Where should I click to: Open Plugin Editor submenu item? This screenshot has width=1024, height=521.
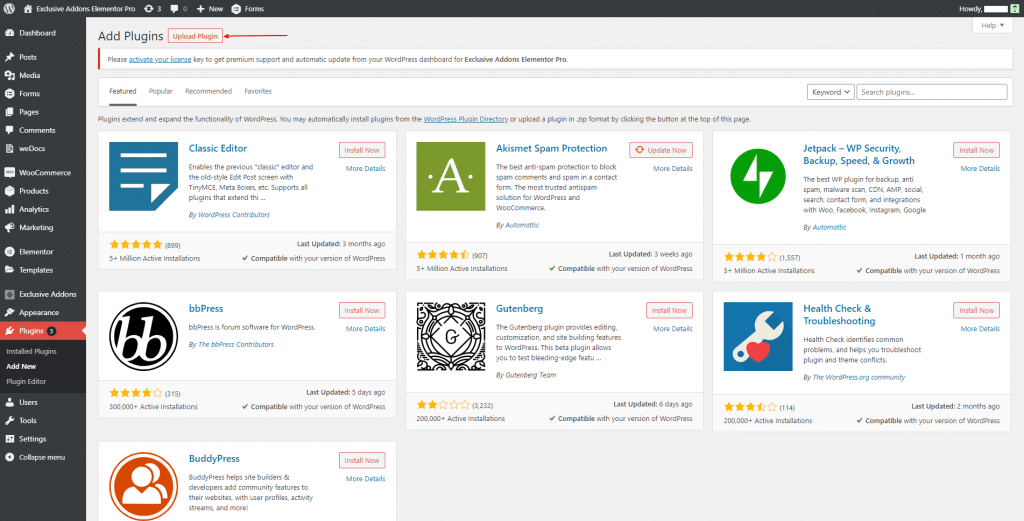coord(26,381)
